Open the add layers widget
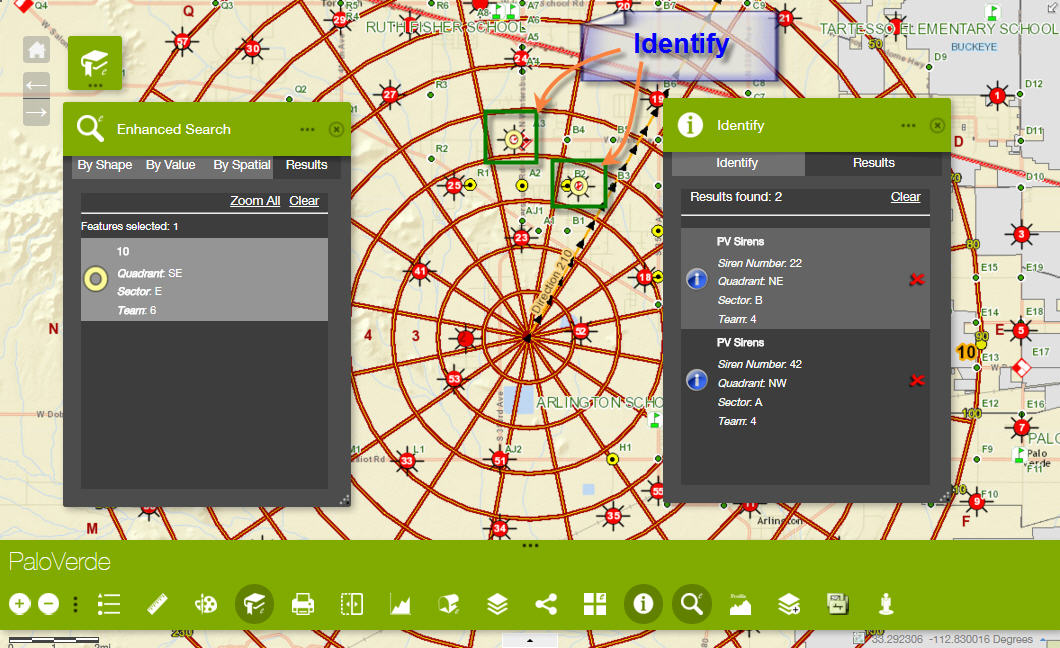Screen dimensions: 1060x648 [x=789, y=603]
